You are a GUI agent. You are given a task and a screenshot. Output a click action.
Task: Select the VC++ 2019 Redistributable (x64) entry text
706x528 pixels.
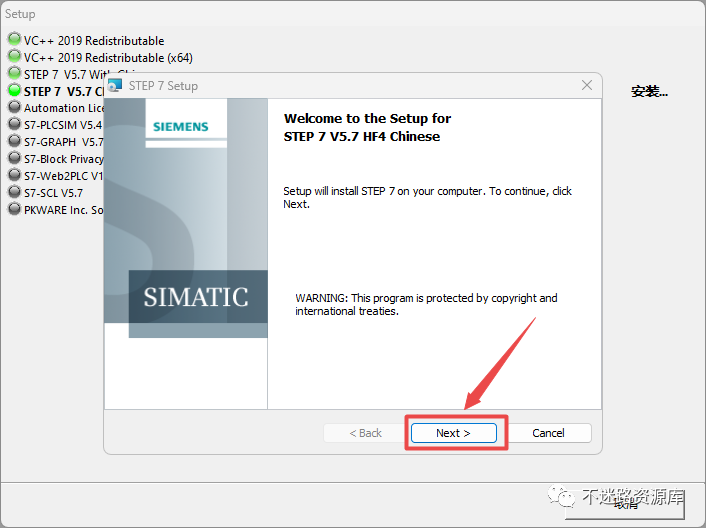109,58
